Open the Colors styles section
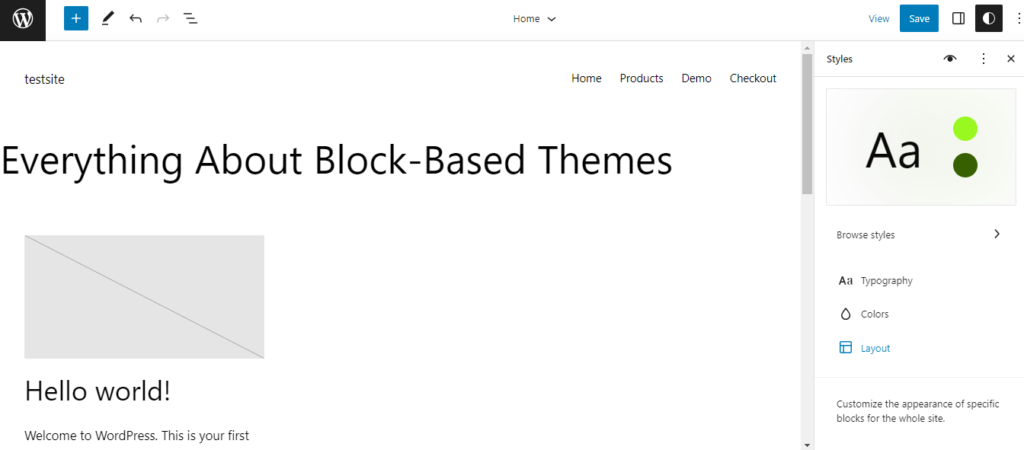 [x=874, y=314]
